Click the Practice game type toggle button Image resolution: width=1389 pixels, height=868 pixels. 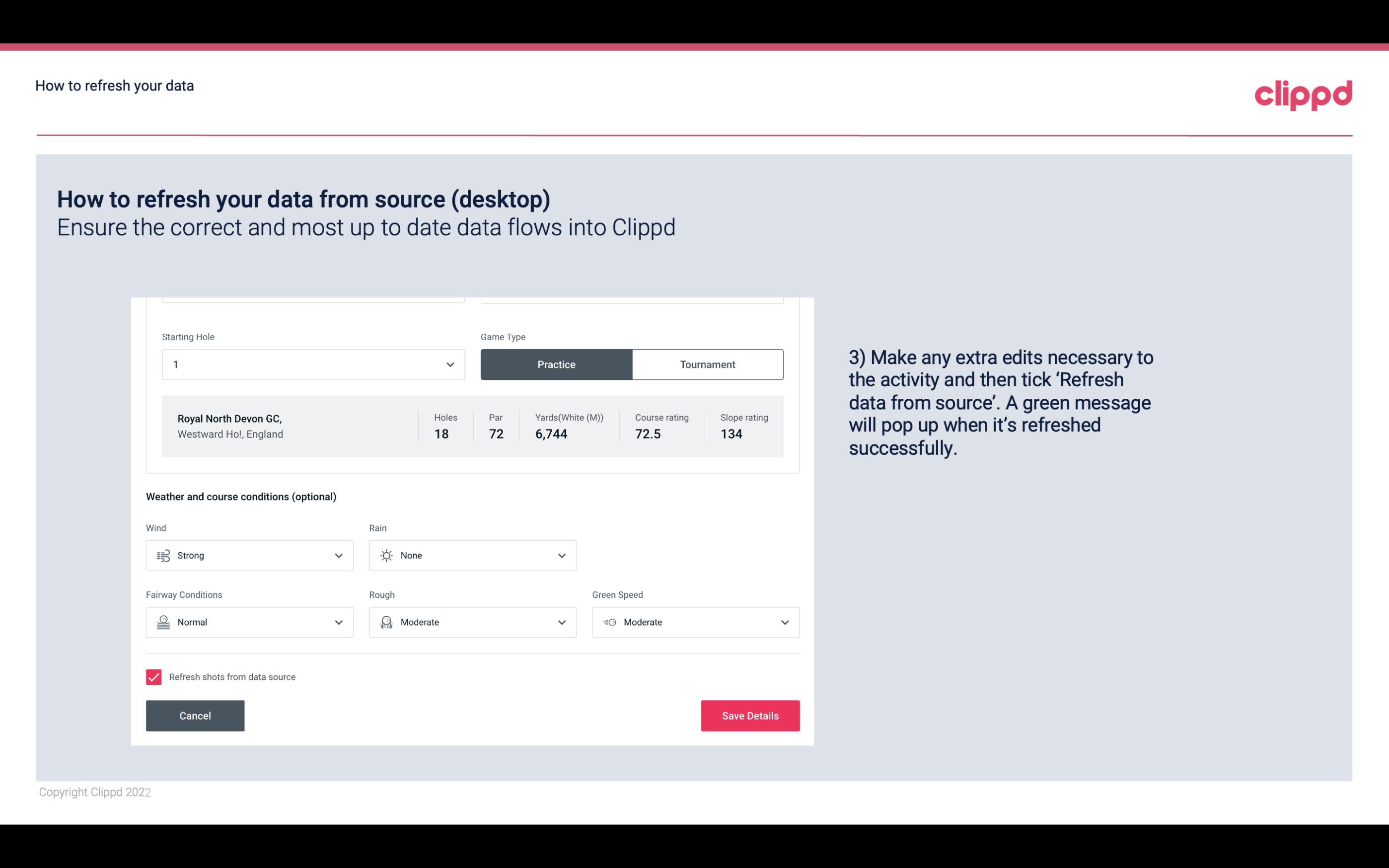[x=556, y=363]
